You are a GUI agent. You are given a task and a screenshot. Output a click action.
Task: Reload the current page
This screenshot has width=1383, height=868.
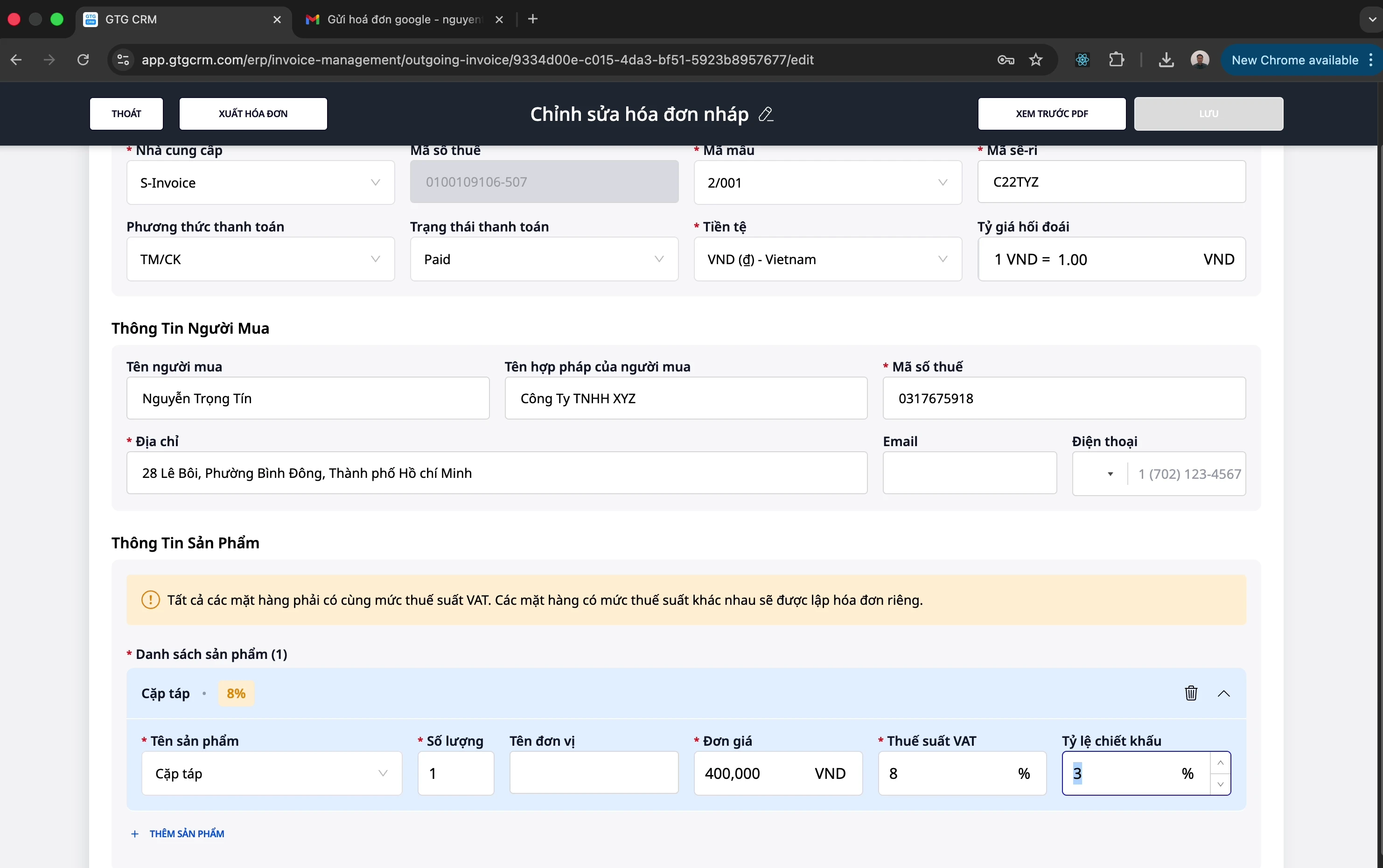pyautogui.click(x=83, y=60)
